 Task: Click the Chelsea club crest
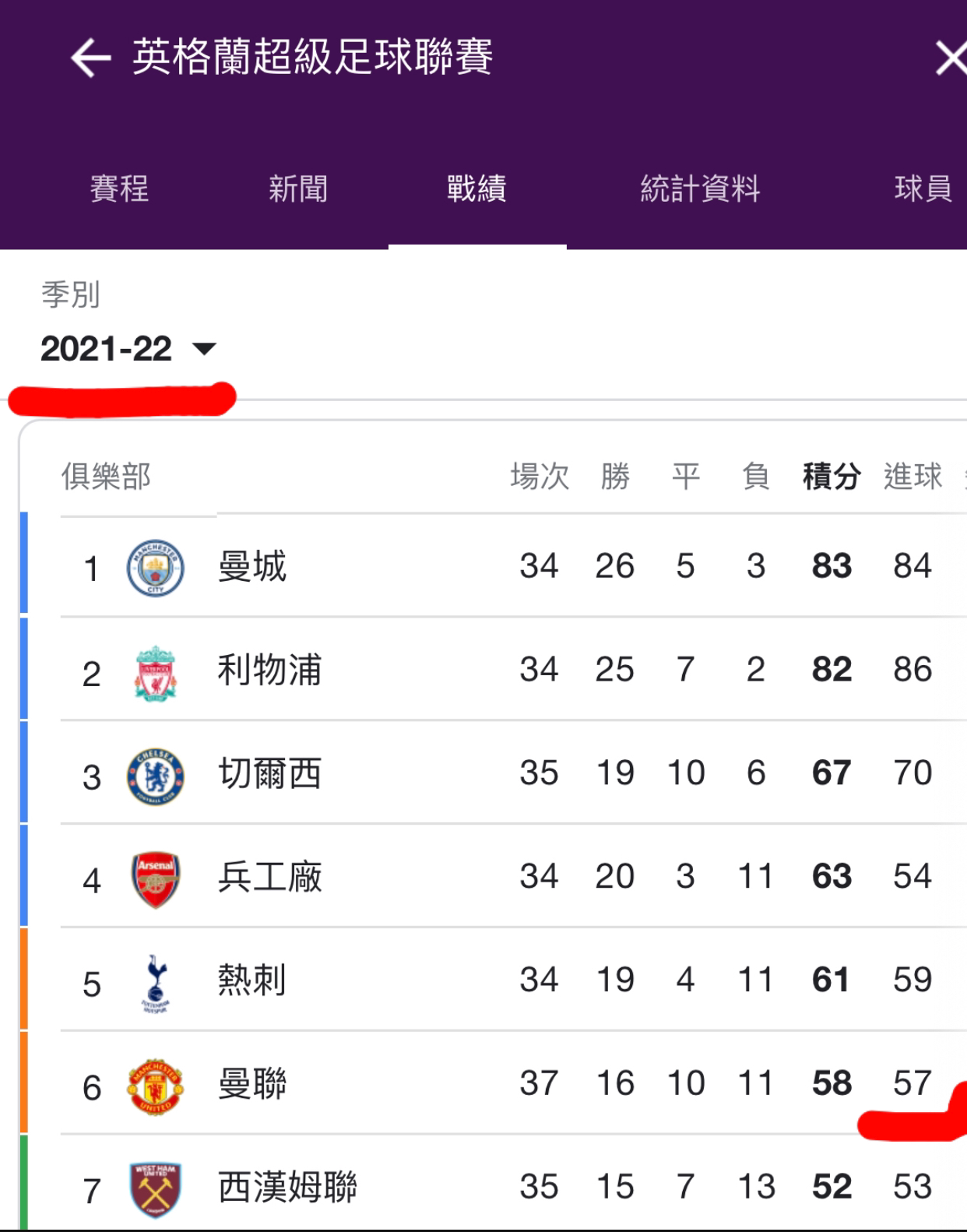point(156,776)
